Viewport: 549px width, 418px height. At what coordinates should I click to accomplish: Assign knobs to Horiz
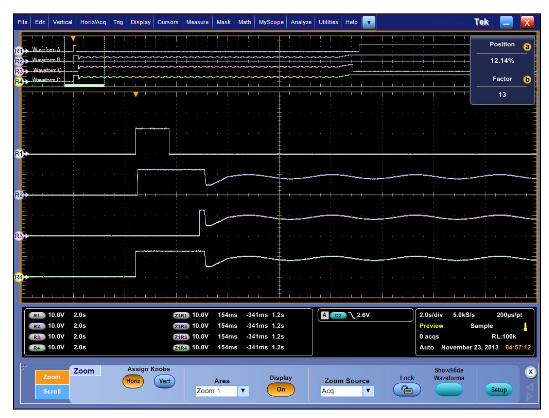click(133, 381)
